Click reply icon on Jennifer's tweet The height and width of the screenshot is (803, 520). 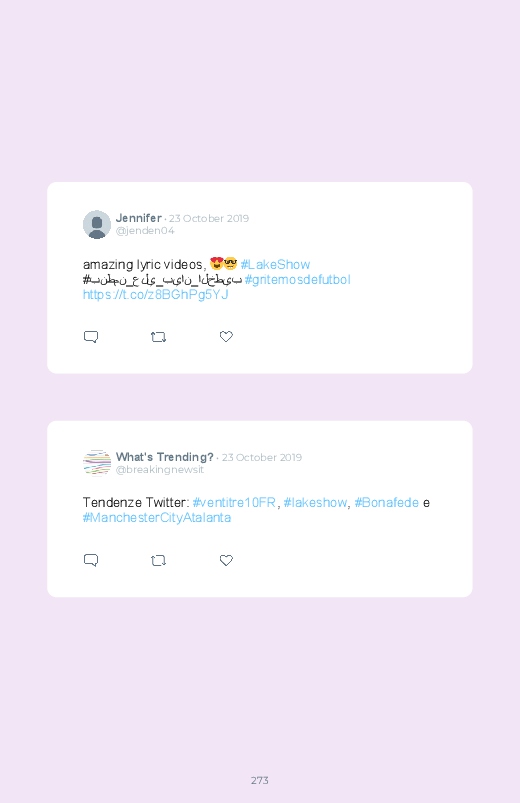[x=91, y=336]
